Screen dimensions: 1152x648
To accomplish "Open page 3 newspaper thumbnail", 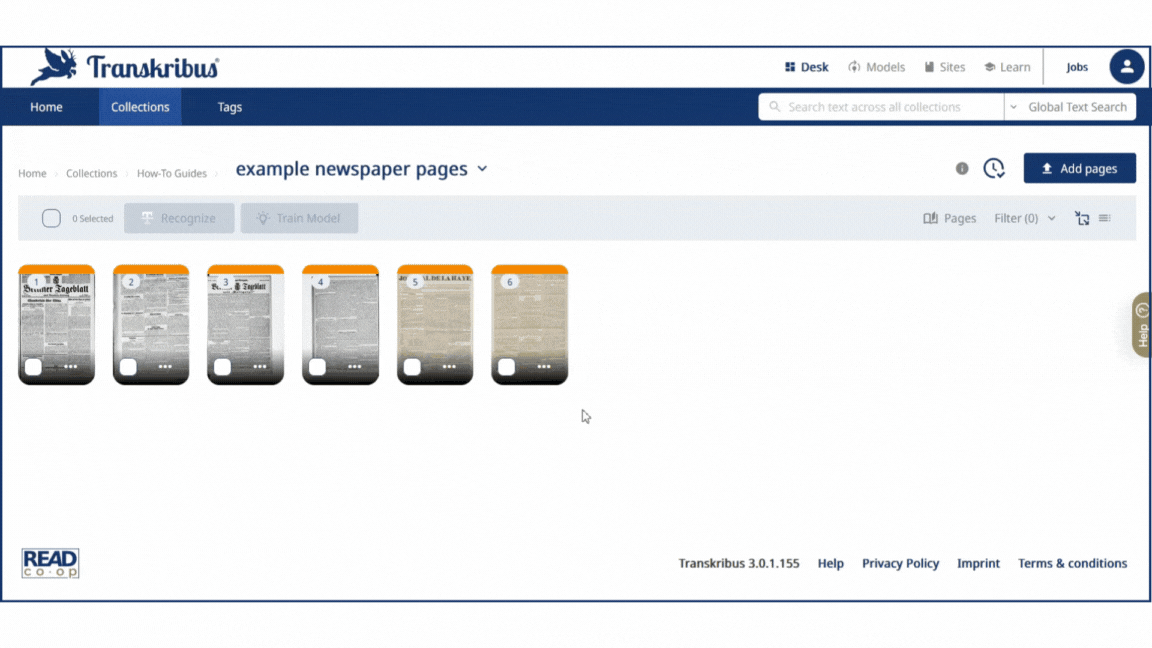I will coord(245,325).
